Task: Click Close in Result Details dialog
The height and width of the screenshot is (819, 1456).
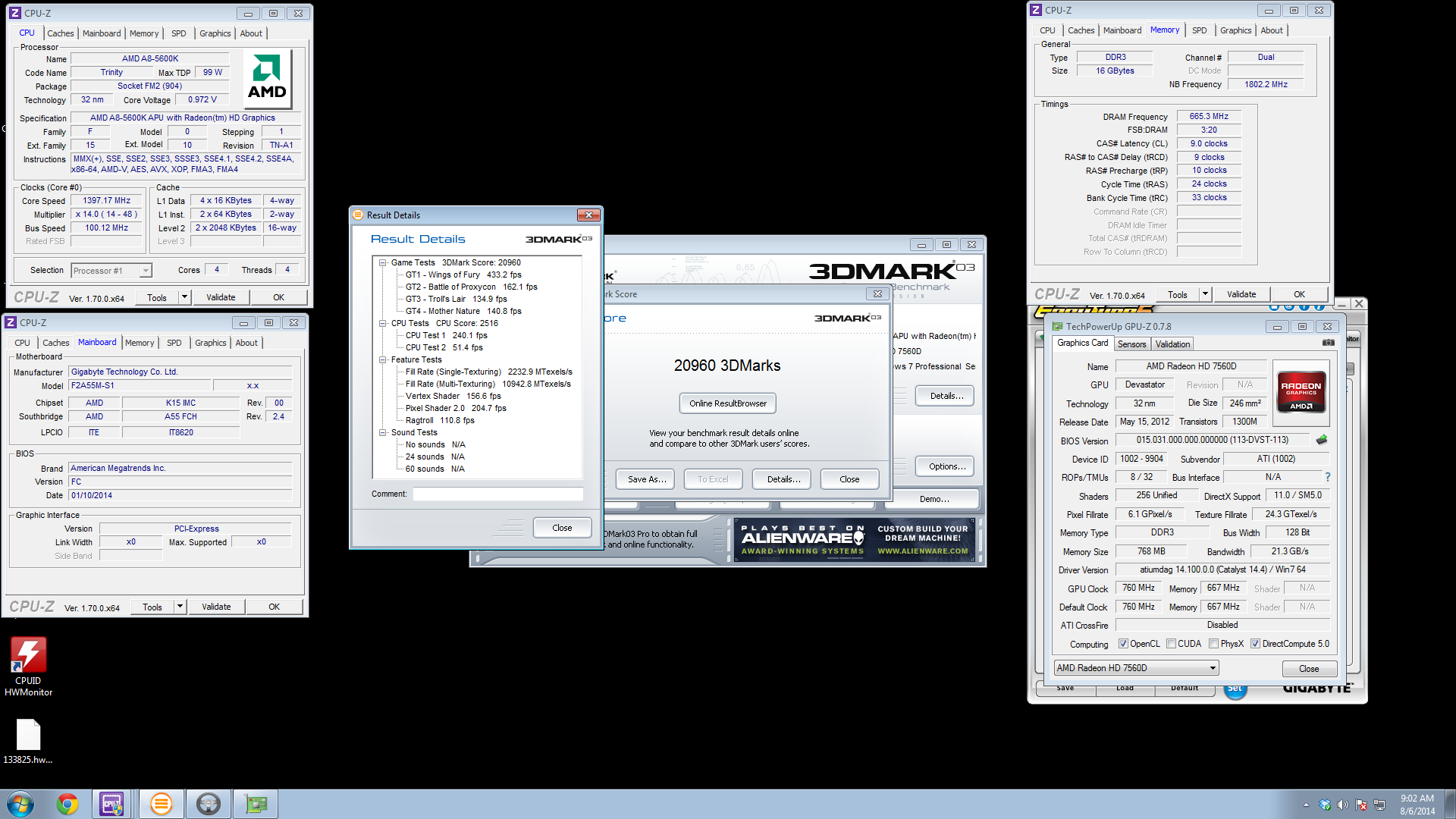Action: pos(562,528)
